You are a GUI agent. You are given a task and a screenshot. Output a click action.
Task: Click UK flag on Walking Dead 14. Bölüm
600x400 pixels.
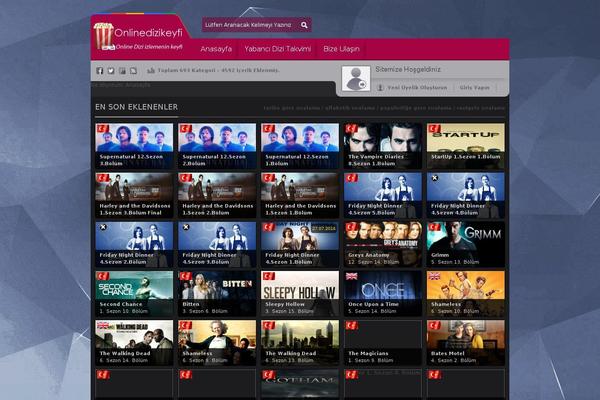(x=103, y=325)
